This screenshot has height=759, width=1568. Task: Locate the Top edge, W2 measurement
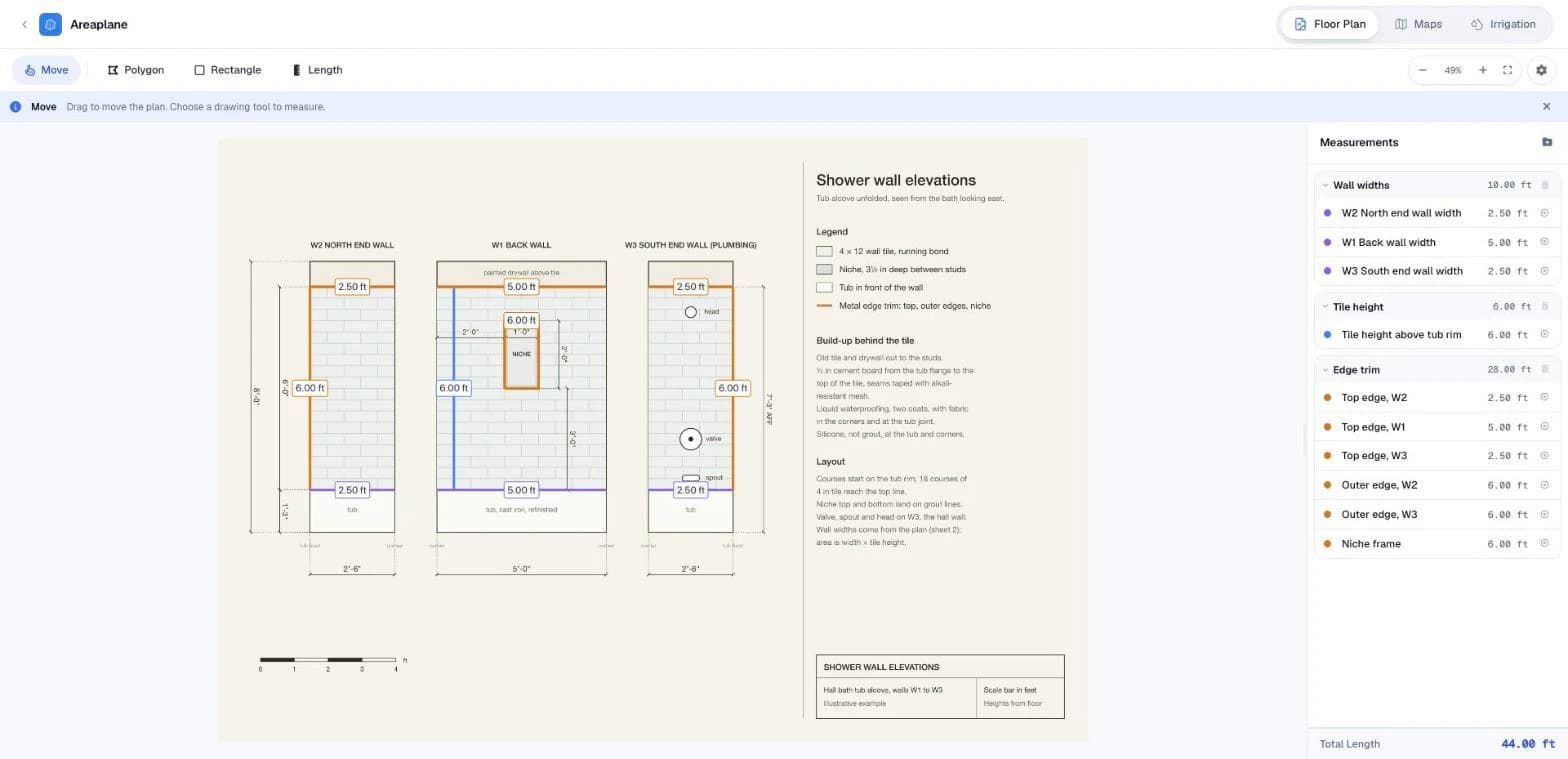coord(1544,398)
